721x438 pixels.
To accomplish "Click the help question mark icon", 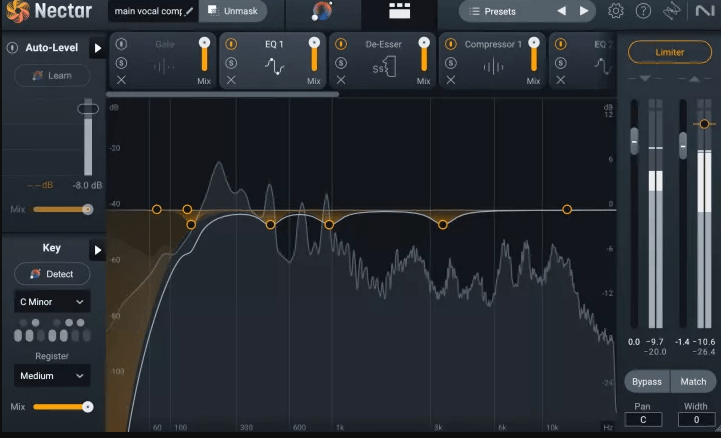I will coord(644,11).
